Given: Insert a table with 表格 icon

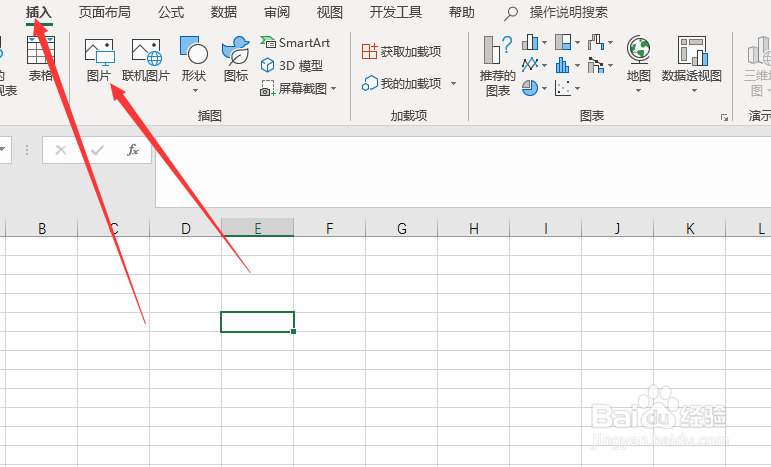Looking at the screenshot, I should click(41, 59).
